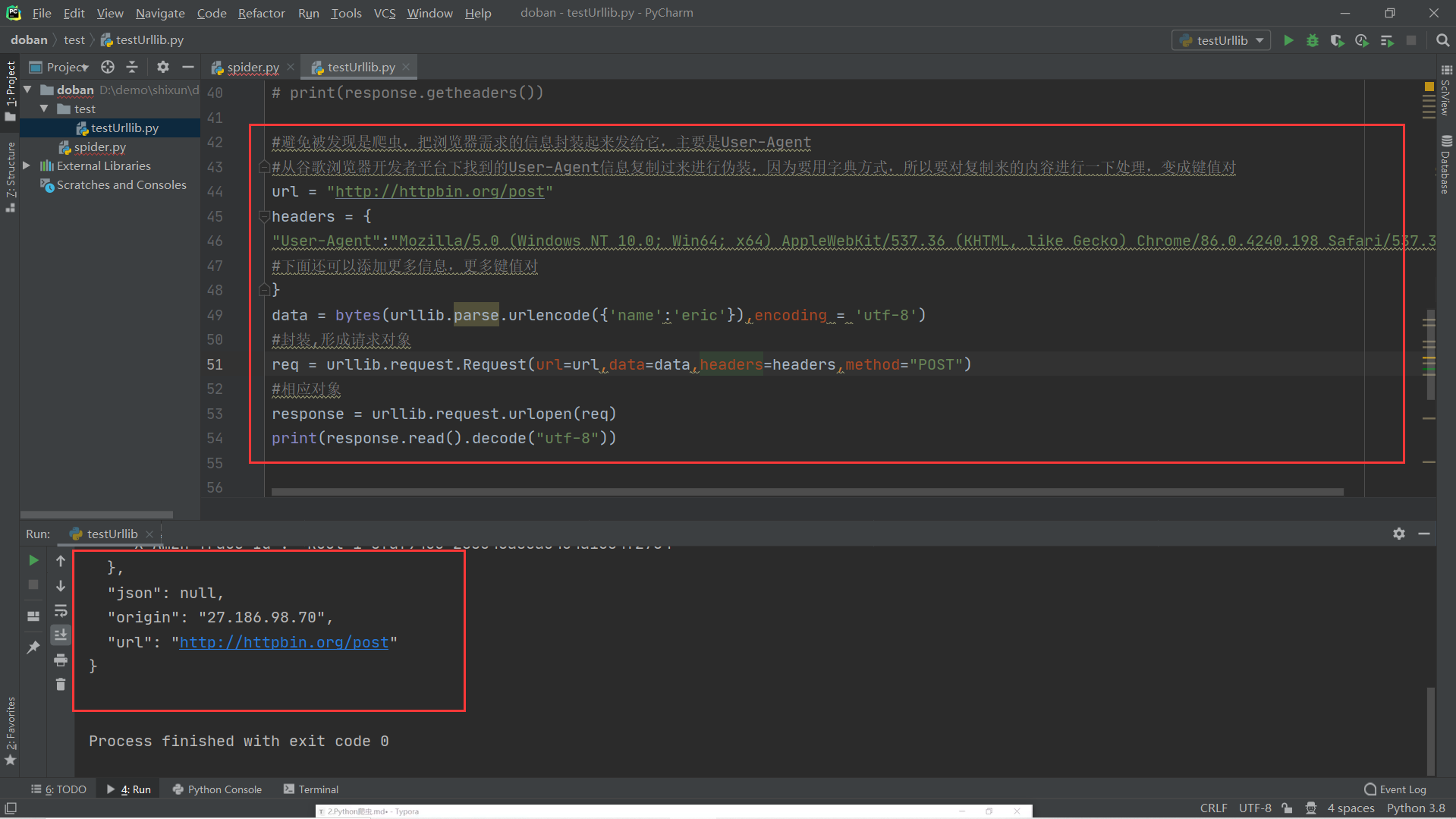Open the Project panel settings gear
1456x819 pixels.
coord(163,67)
